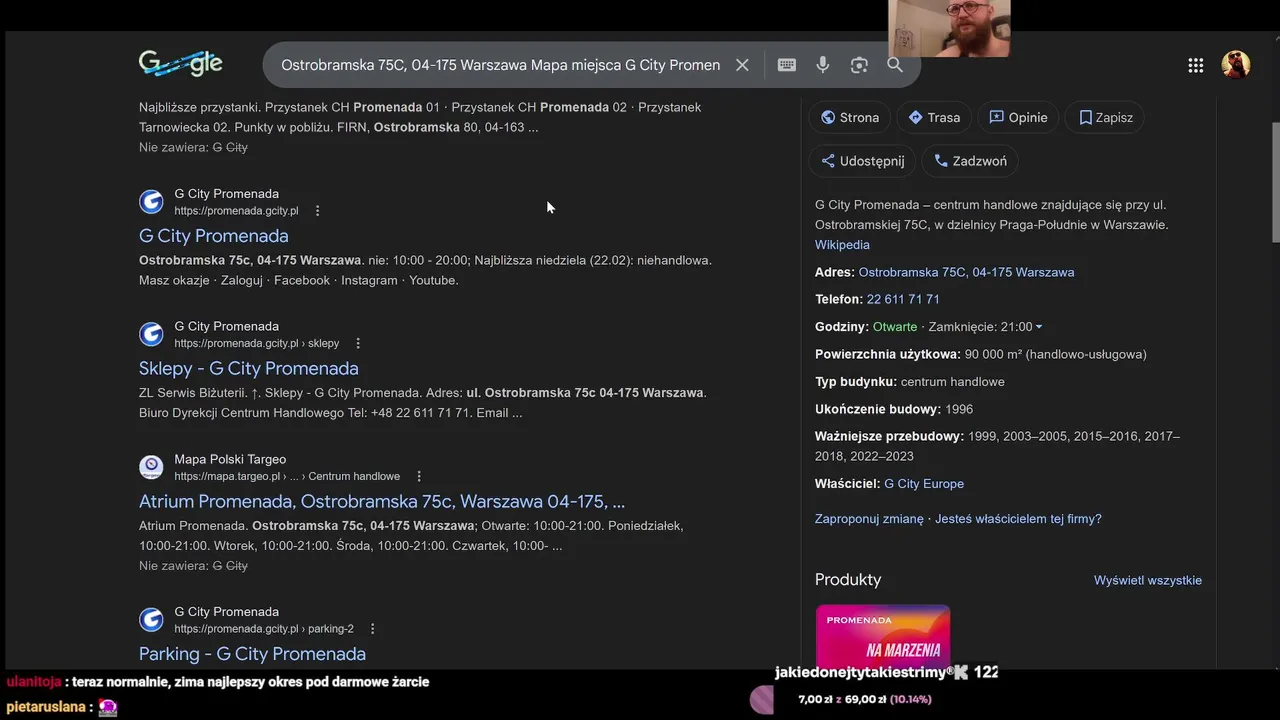Image resolution: width=1280 pixels, height=720 pixels.
Task: Open G City Promenada result title
Action: point(213,236)
